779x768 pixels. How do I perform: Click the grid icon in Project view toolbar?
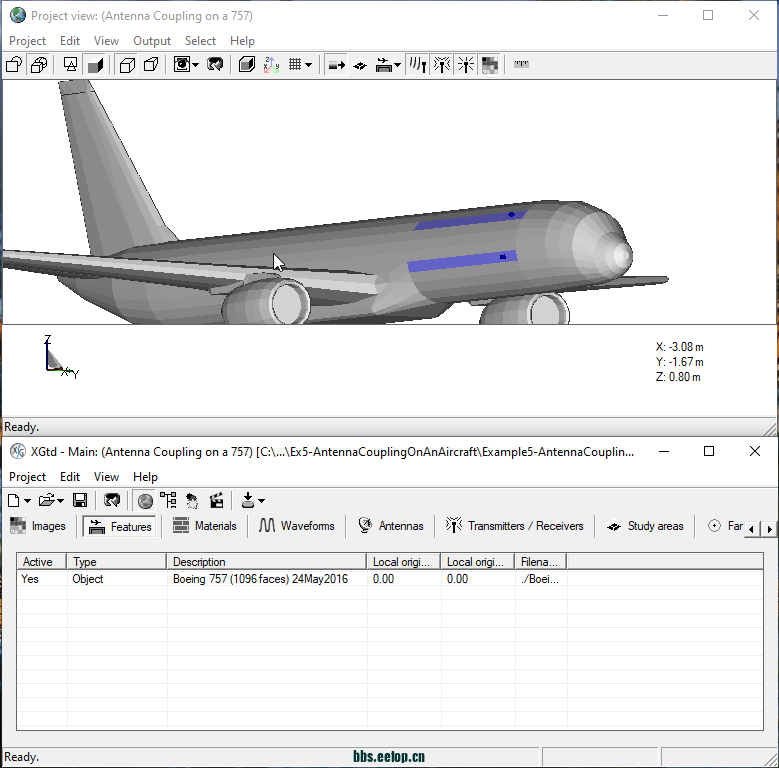[x=295, y=65]
